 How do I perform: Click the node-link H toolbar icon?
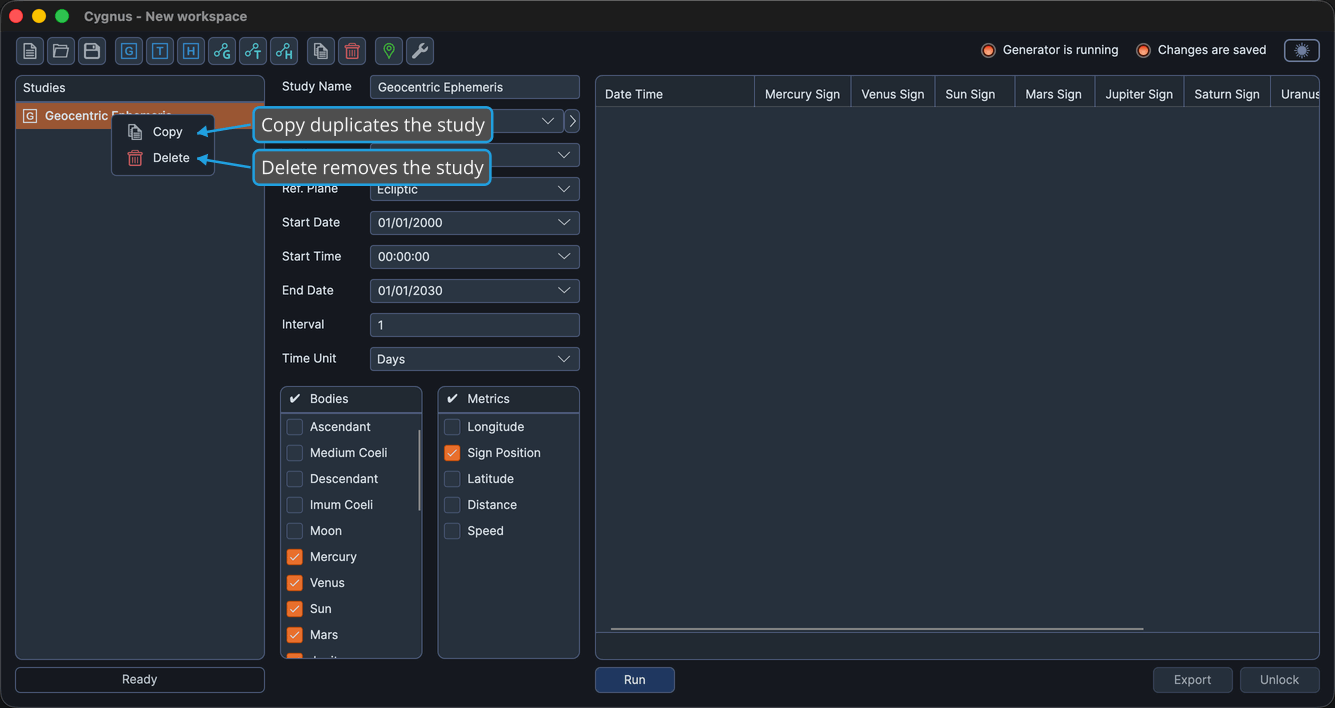(284, 51)
